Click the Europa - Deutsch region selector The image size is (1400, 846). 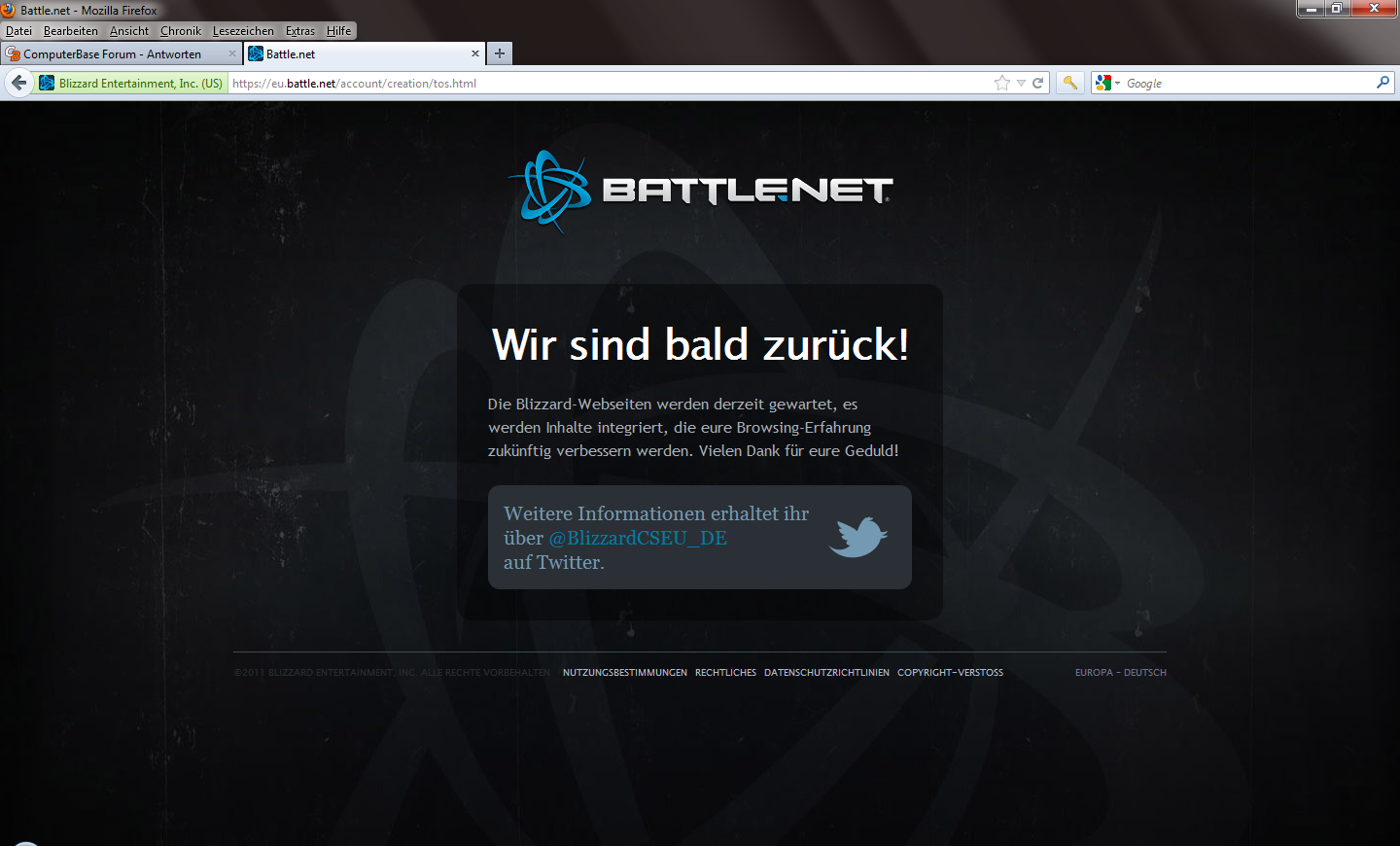point(1120,672)
